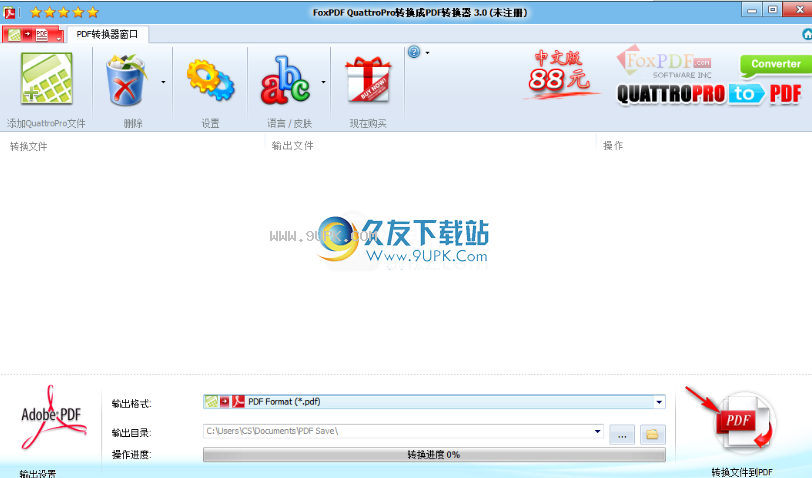Click the 转换文件 column header
The width and height of the screenshot is (812, 478).
[28, 147]
